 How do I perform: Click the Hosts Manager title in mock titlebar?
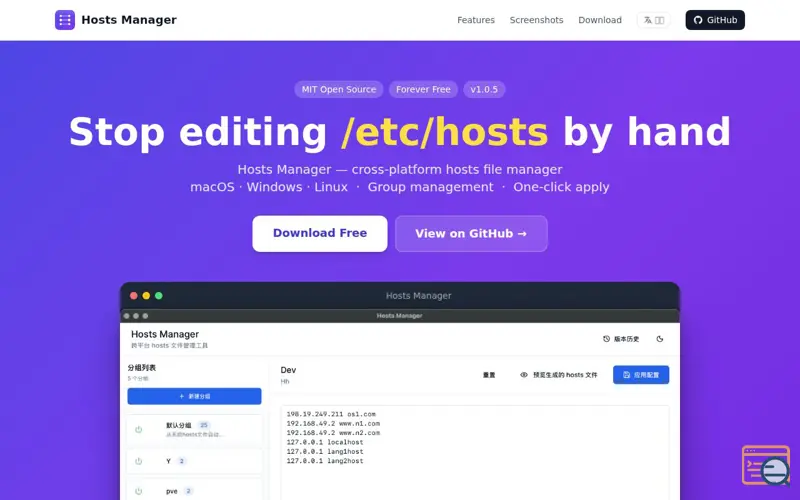pos(418,295)
